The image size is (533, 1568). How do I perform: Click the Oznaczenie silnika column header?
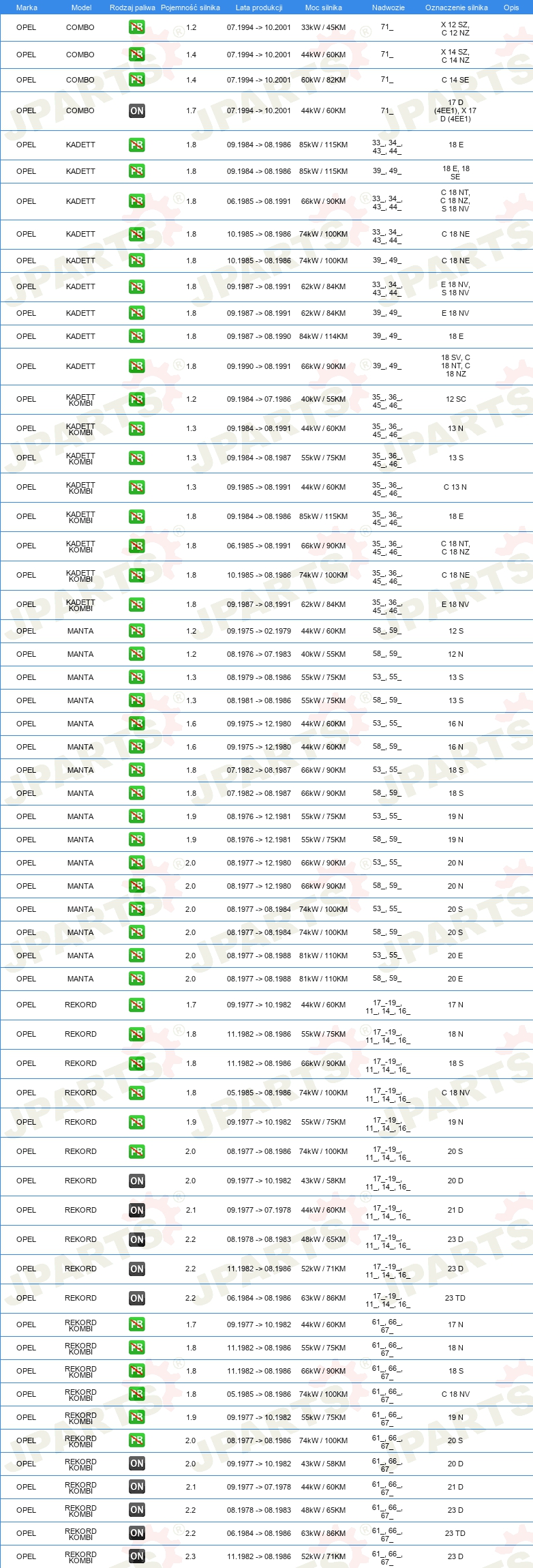[457, 8]
